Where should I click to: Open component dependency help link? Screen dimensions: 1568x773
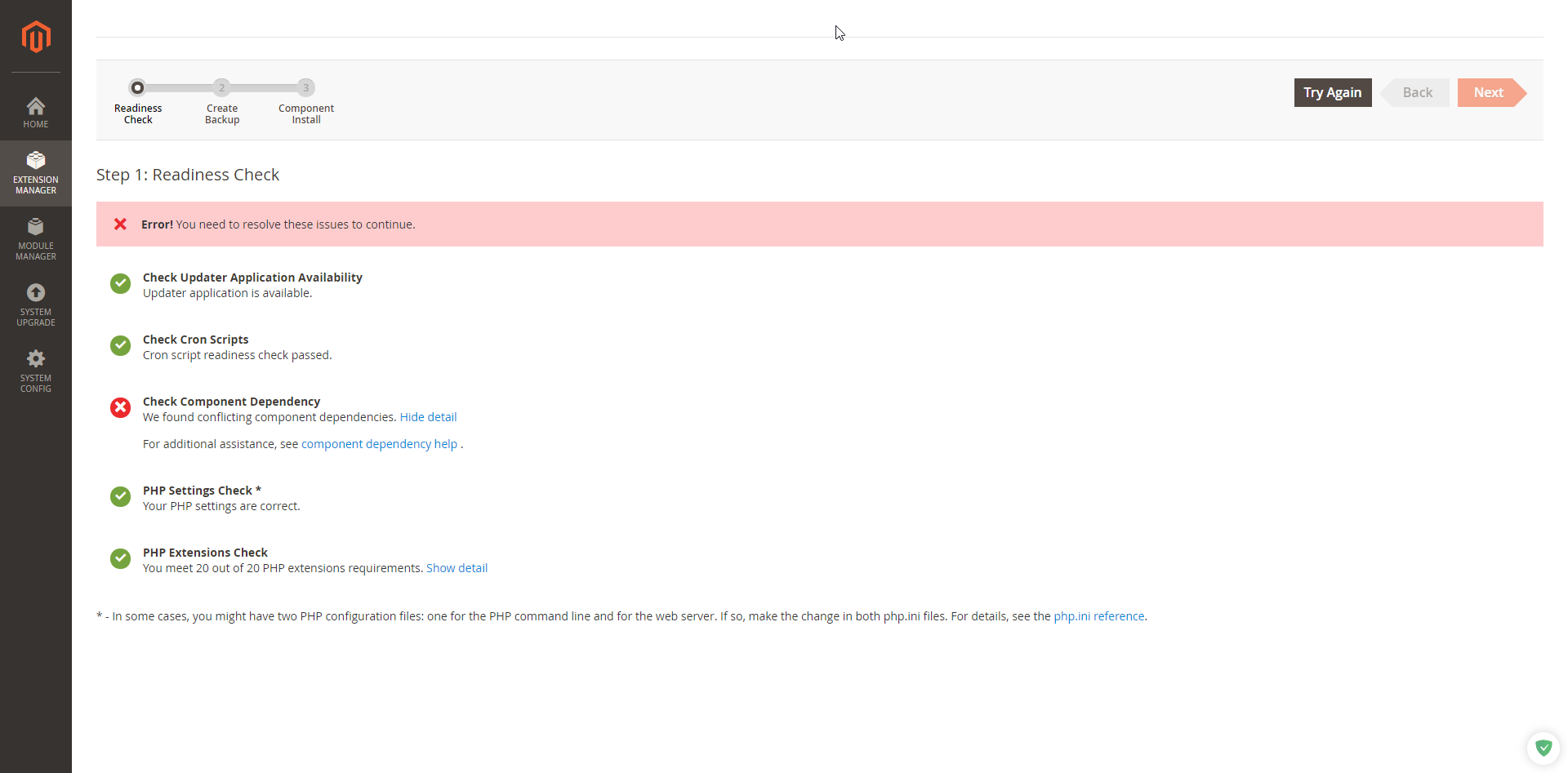[x=379, y=444]
